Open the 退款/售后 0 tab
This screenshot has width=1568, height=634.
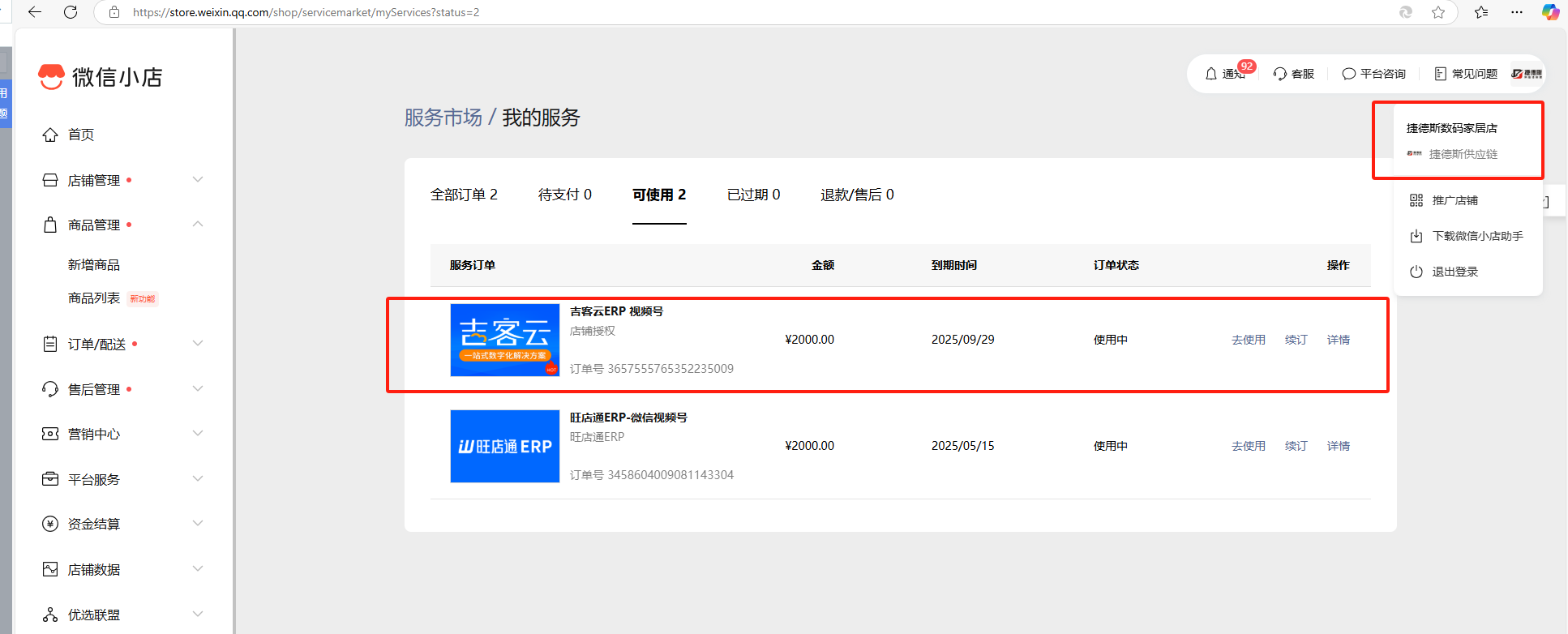(x=857, y=195)
